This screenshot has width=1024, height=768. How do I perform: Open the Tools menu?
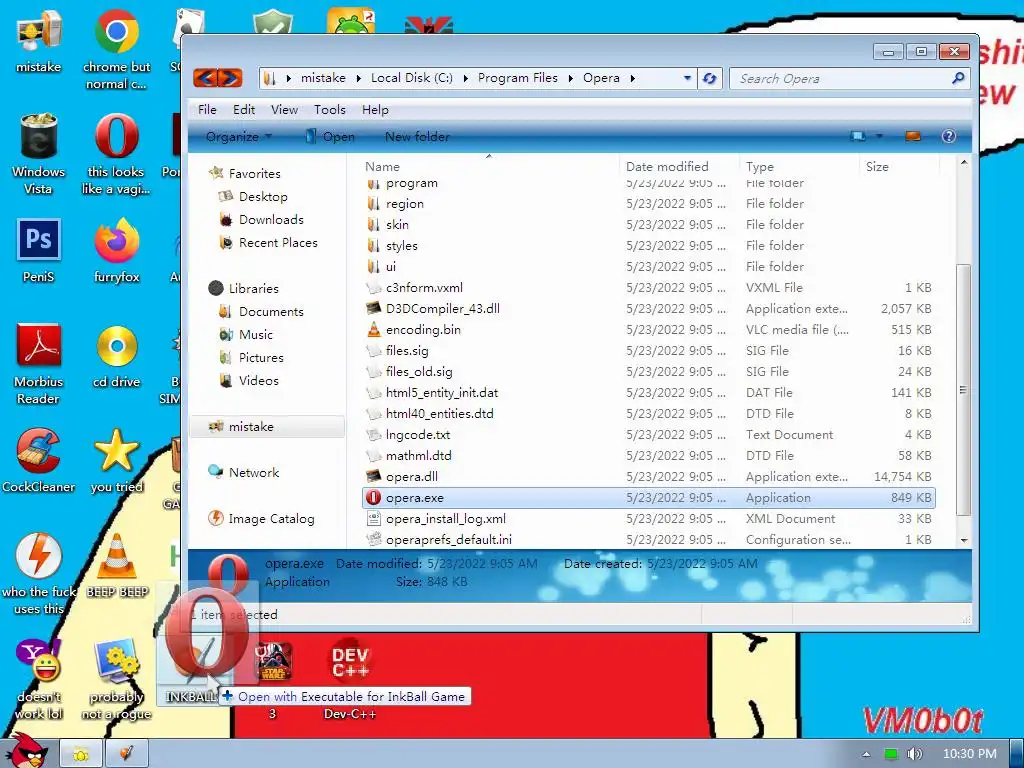pos(330,110)
